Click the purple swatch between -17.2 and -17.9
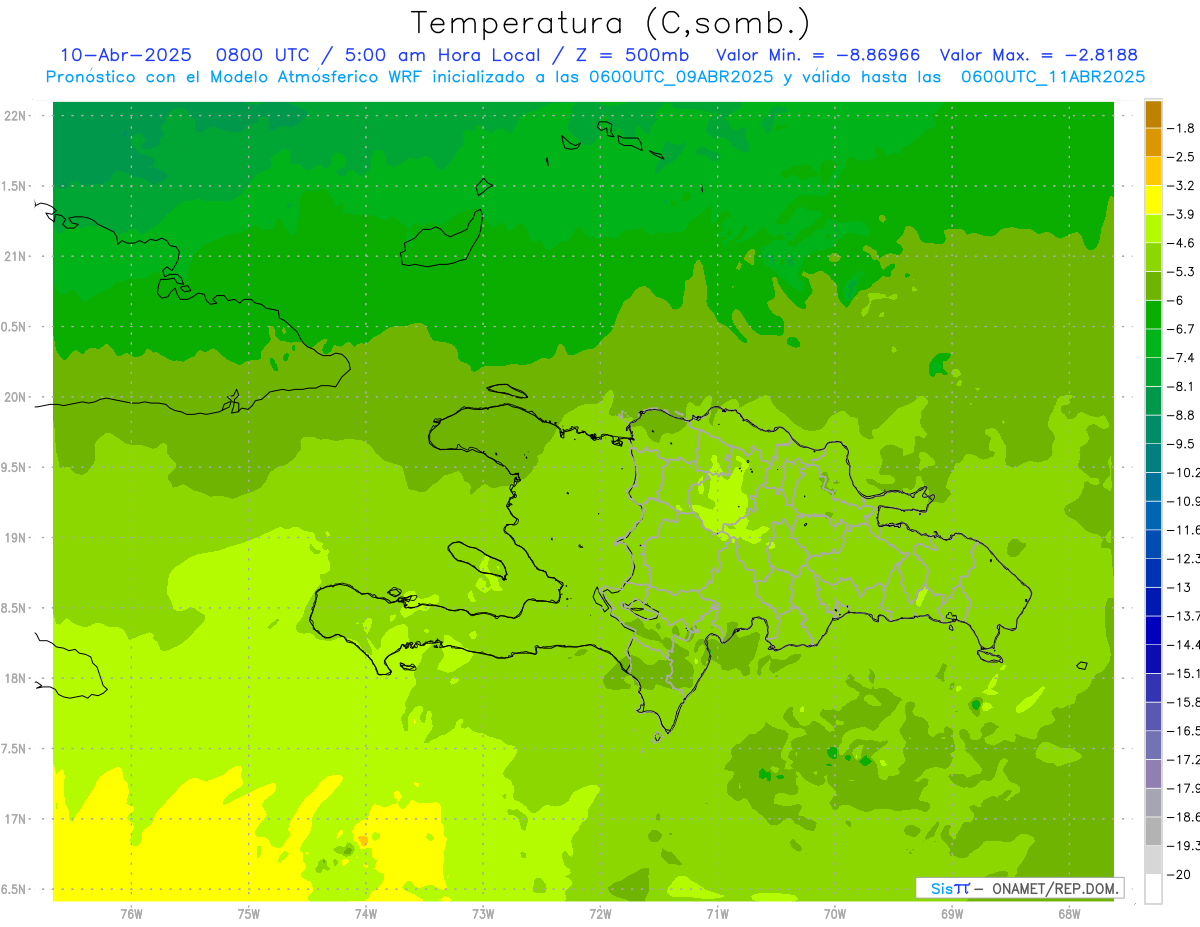 tap(1153, 774)
